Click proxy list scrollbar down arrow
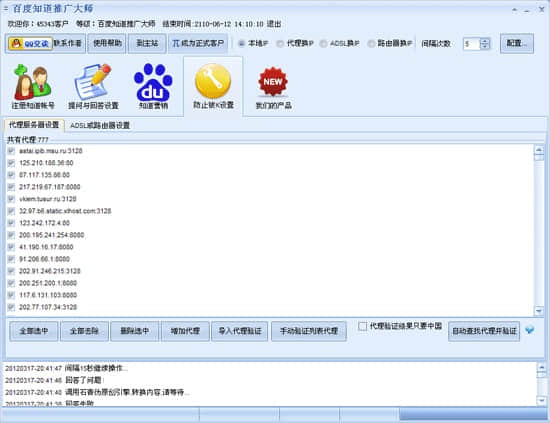Screen dimensions: 550x423 (539, 310)
